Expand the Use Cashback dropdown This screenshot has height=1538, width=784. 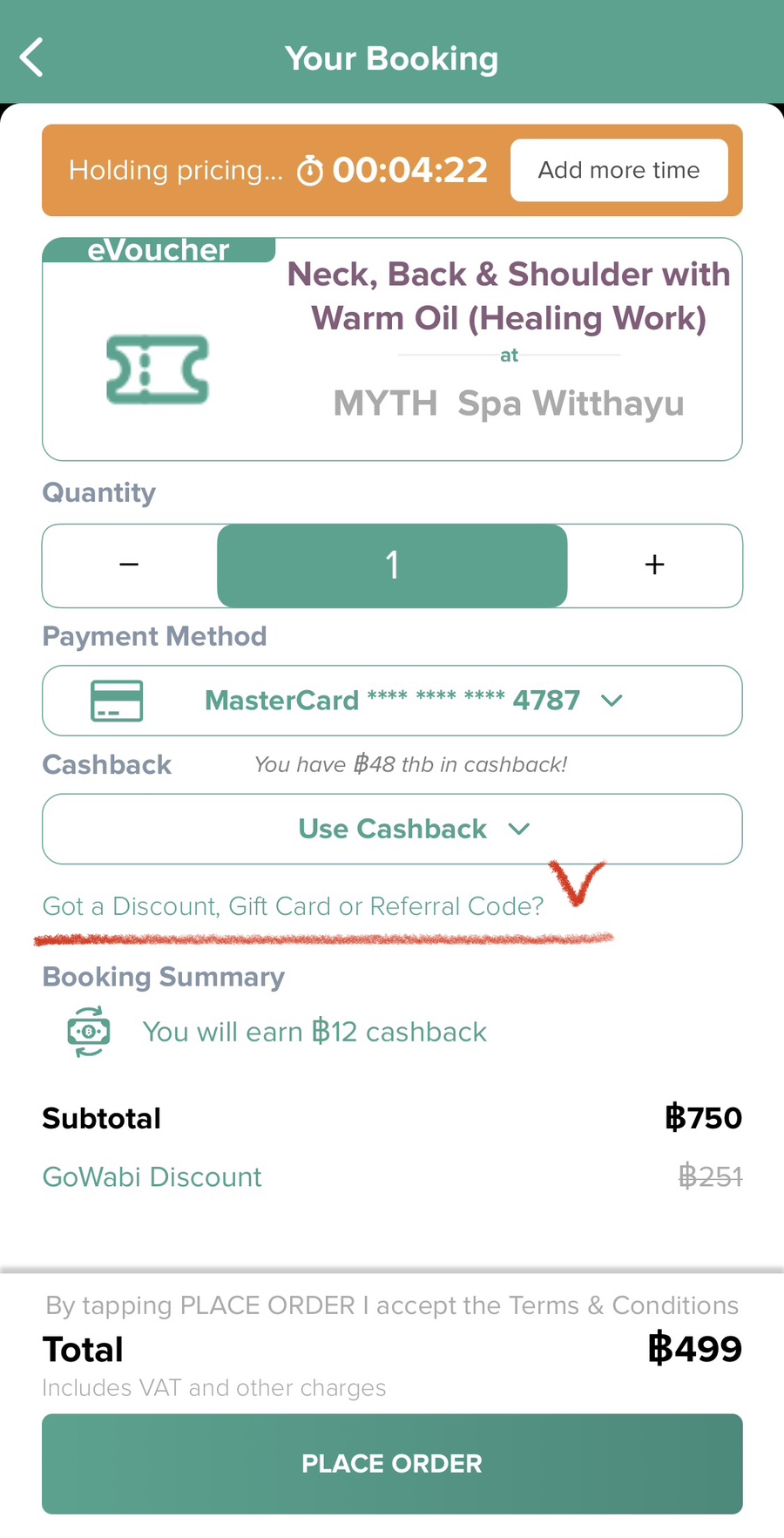(x=392, y=829)
